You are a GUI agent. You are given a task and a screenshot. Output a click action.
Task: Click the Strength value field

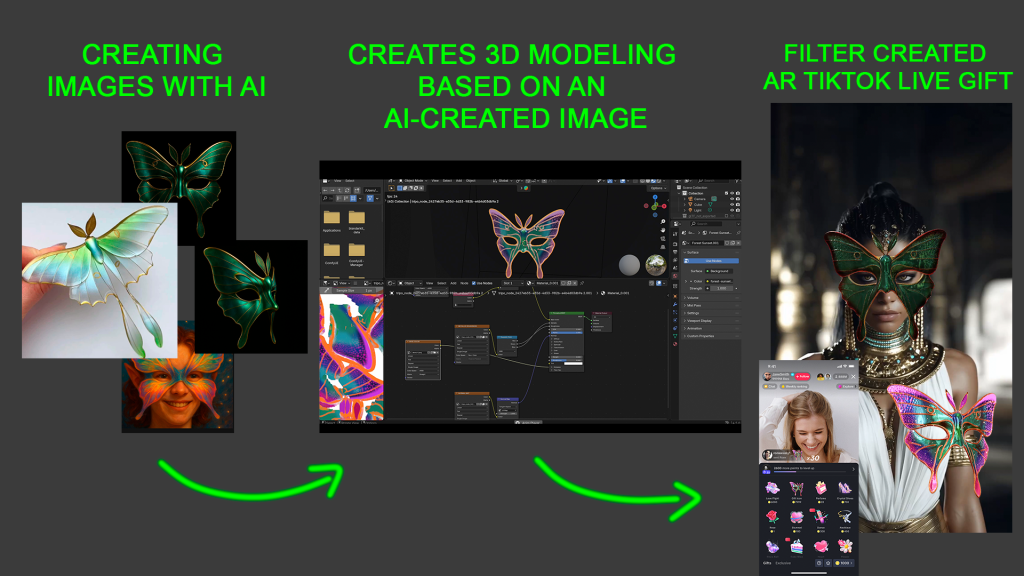[720, 288]
